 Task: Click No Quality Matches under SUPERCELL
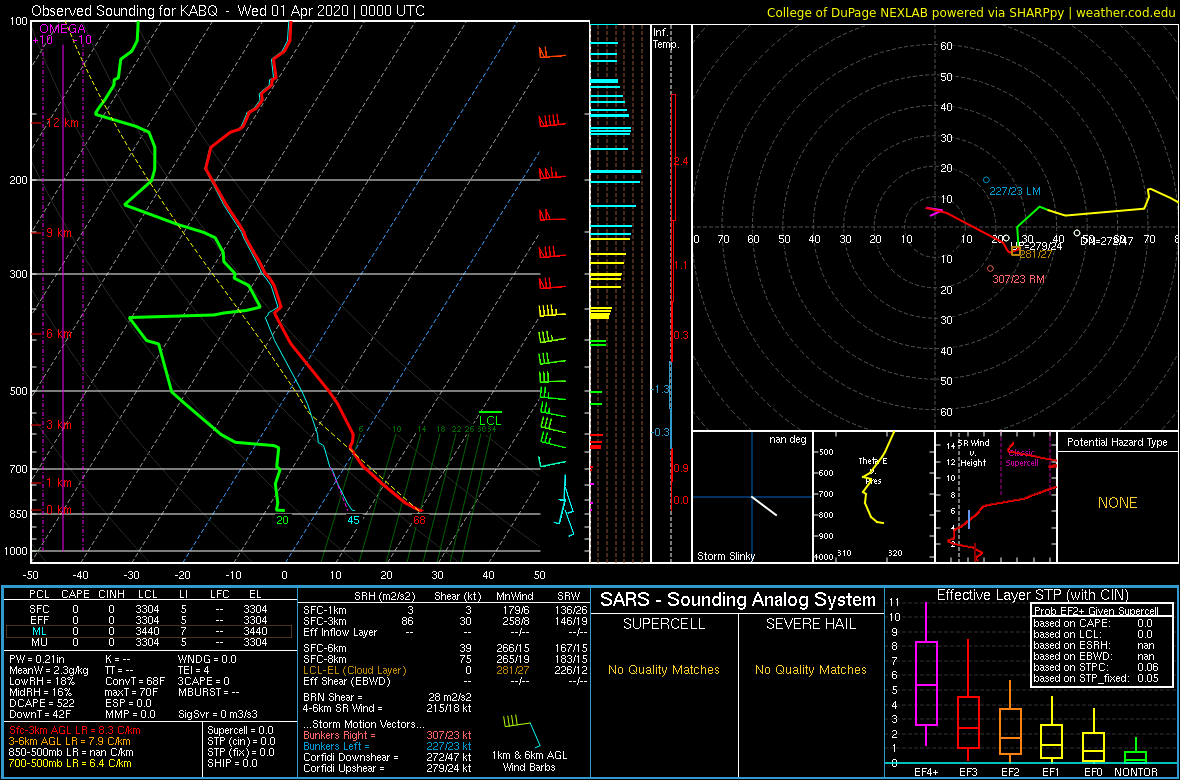coord(662,669)
